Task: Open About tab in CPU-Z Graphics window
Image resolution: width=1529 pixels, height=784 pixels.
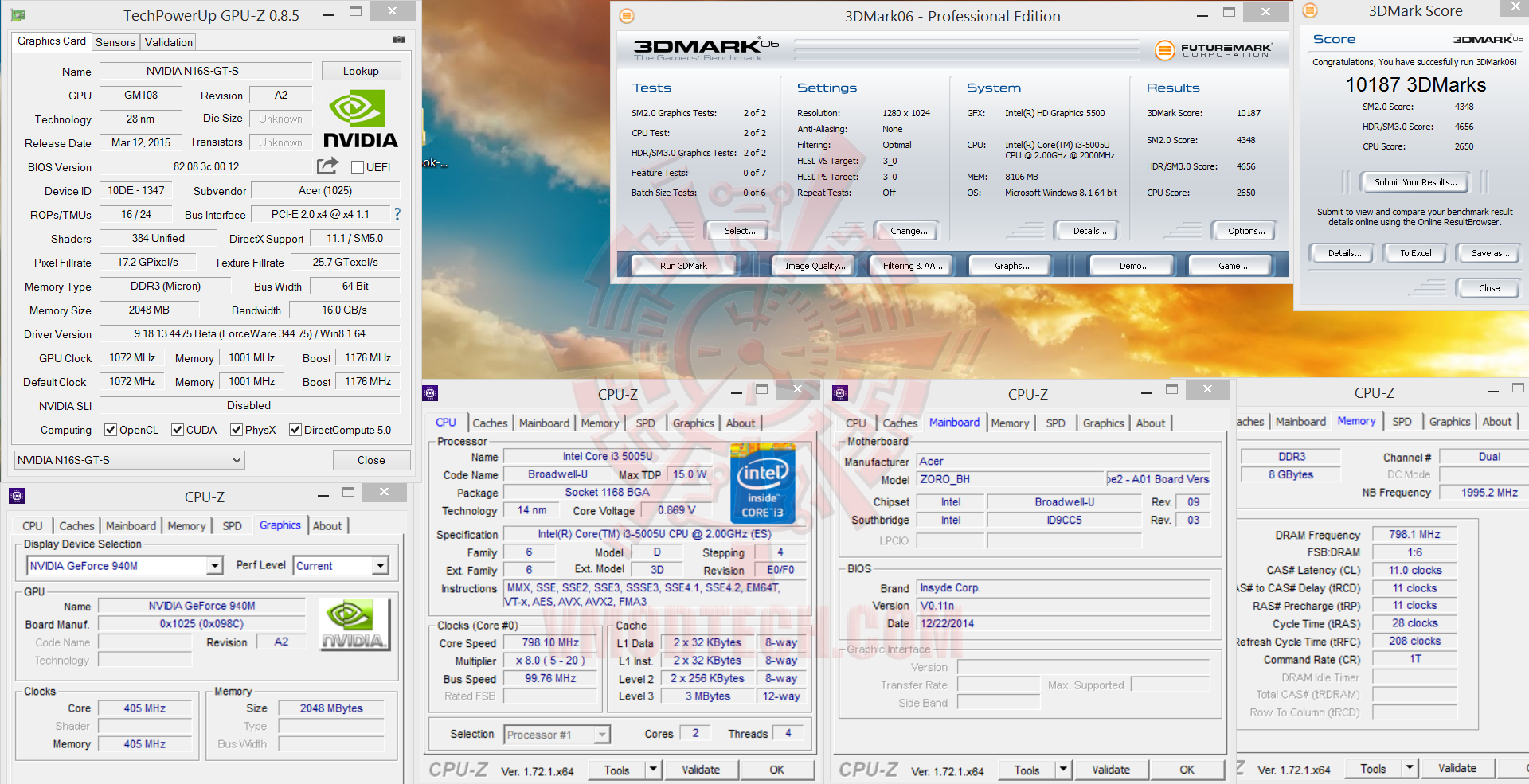Action: (327, 526)
